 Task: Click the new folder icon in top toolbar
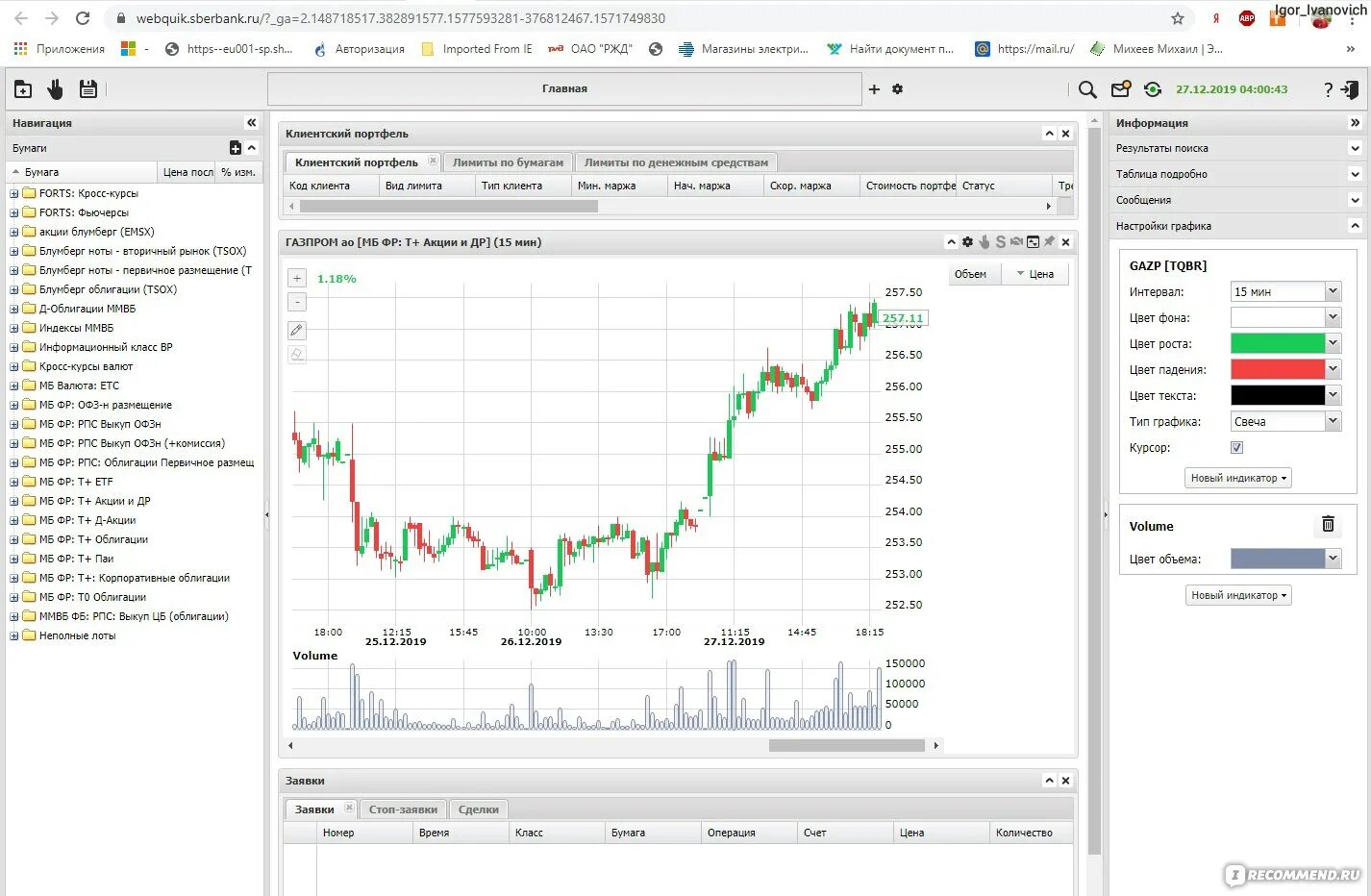pos(23,89)
